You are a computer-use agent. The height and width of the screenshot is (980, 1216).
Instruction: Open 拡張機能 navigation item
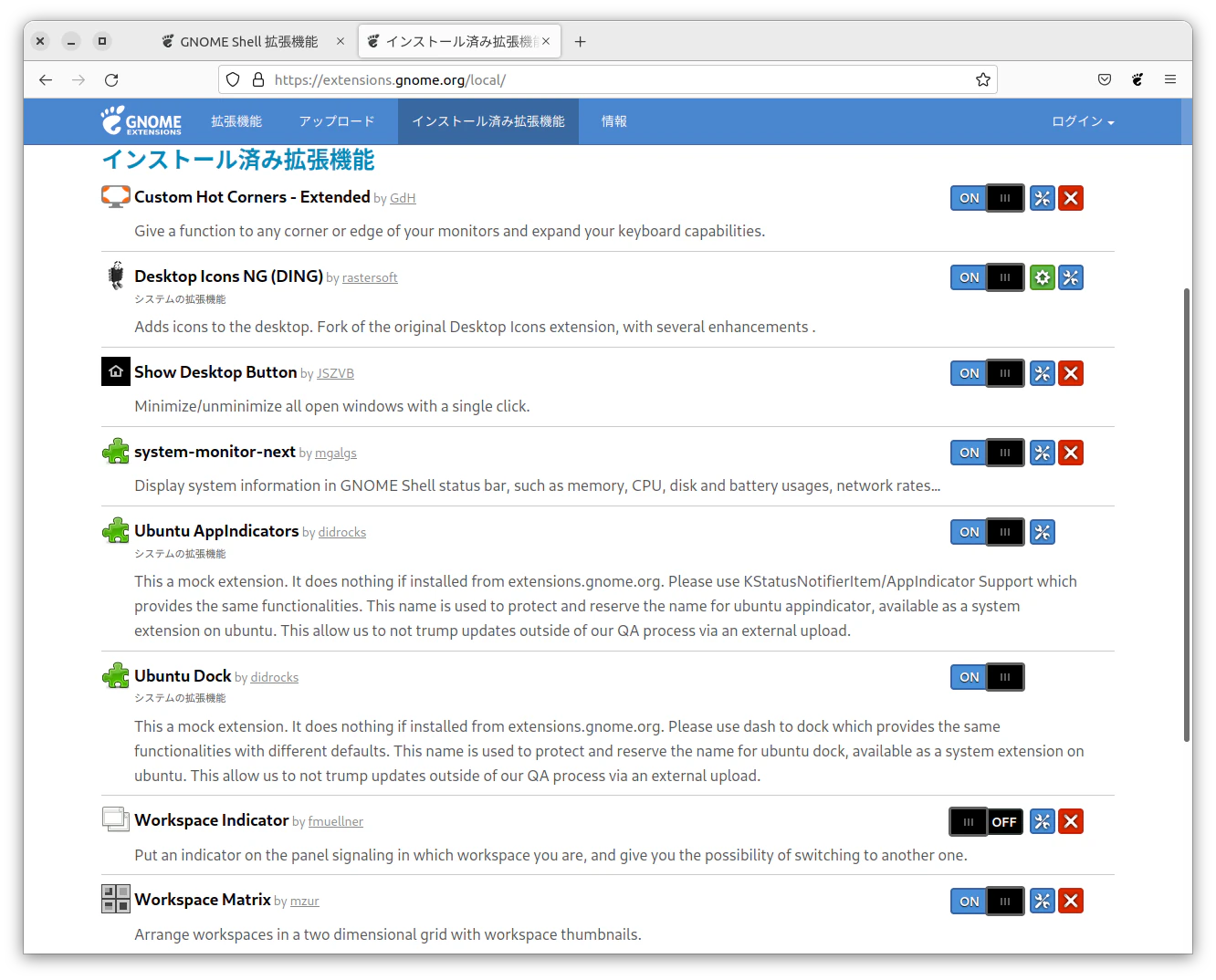click(x=236, y=121)
